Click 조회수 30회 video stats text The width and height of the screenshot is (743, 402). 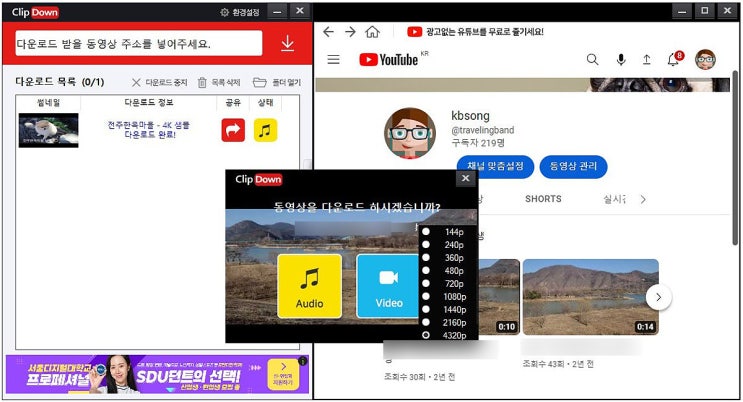point(419,377)
